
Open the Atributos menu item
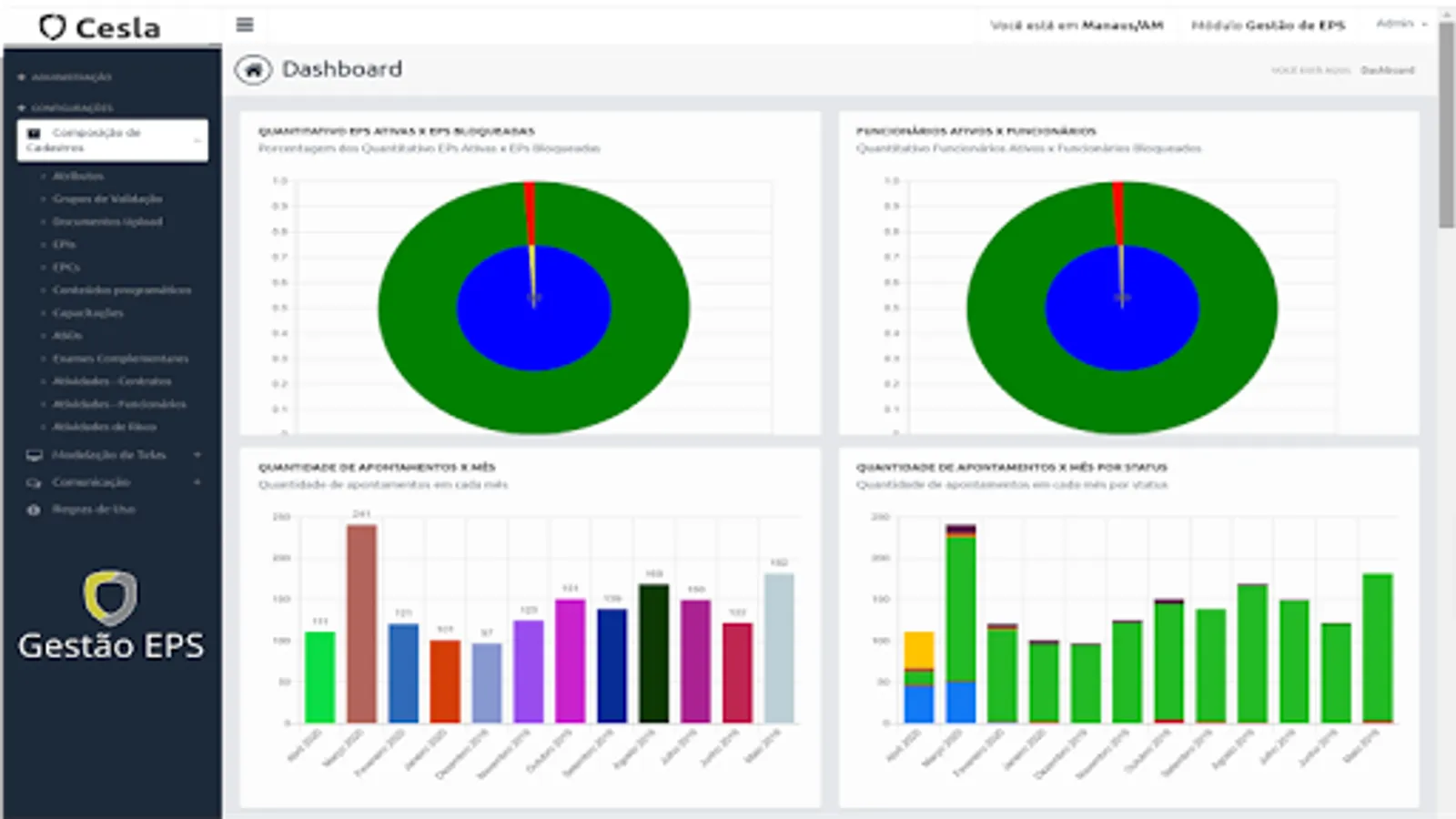78,176
